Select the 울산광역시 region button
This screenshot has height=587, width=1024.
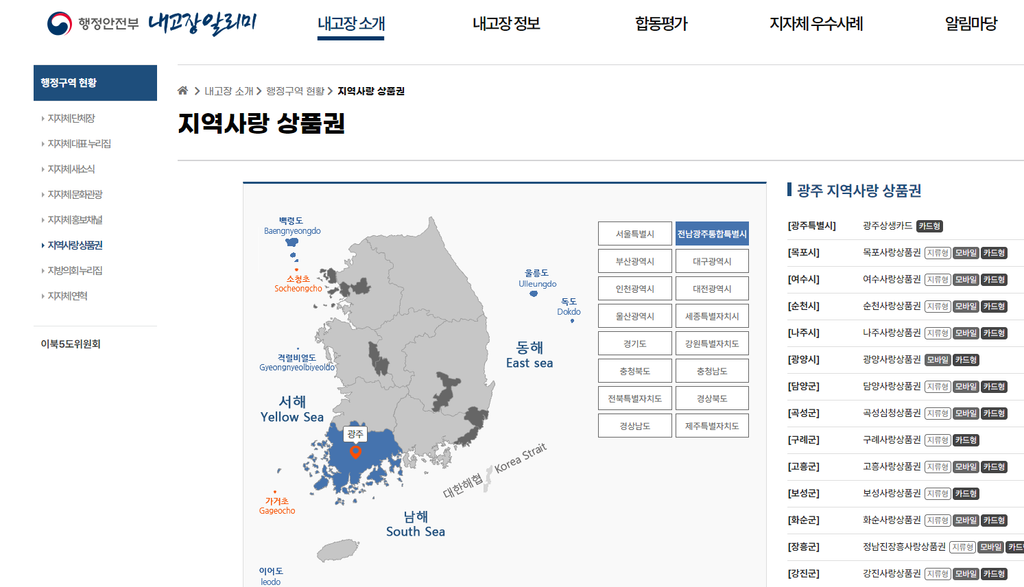point(635,316)
